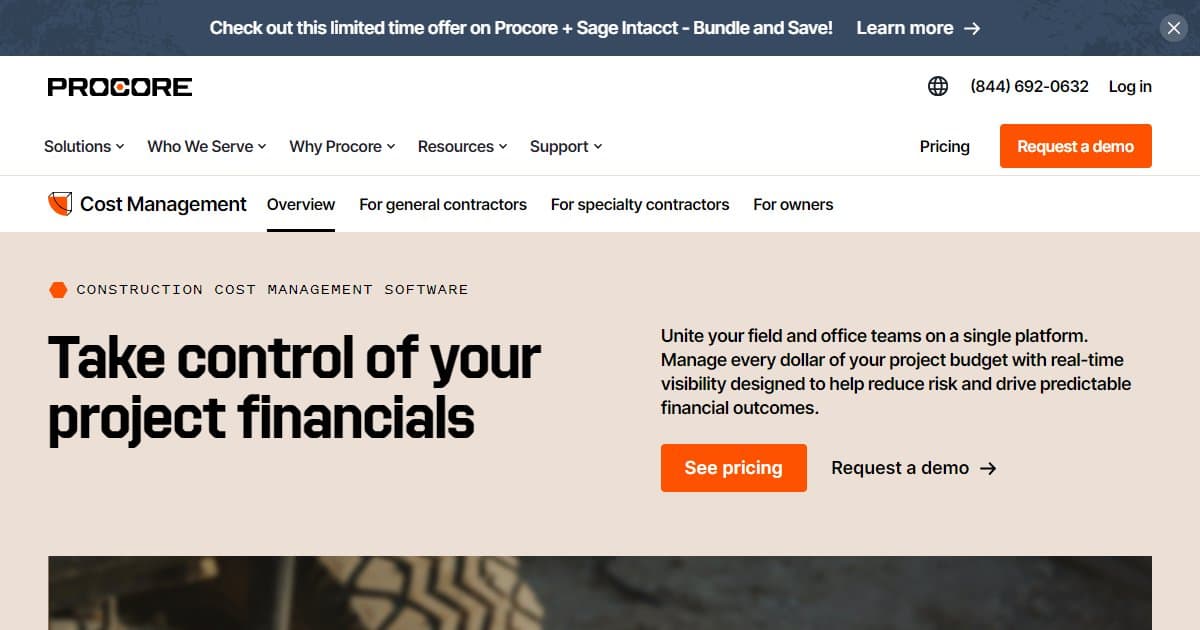This screenshot has width=1200, height=630.
Task: Open the Who We Serve dropdown
Action: (x=206, y=146)
